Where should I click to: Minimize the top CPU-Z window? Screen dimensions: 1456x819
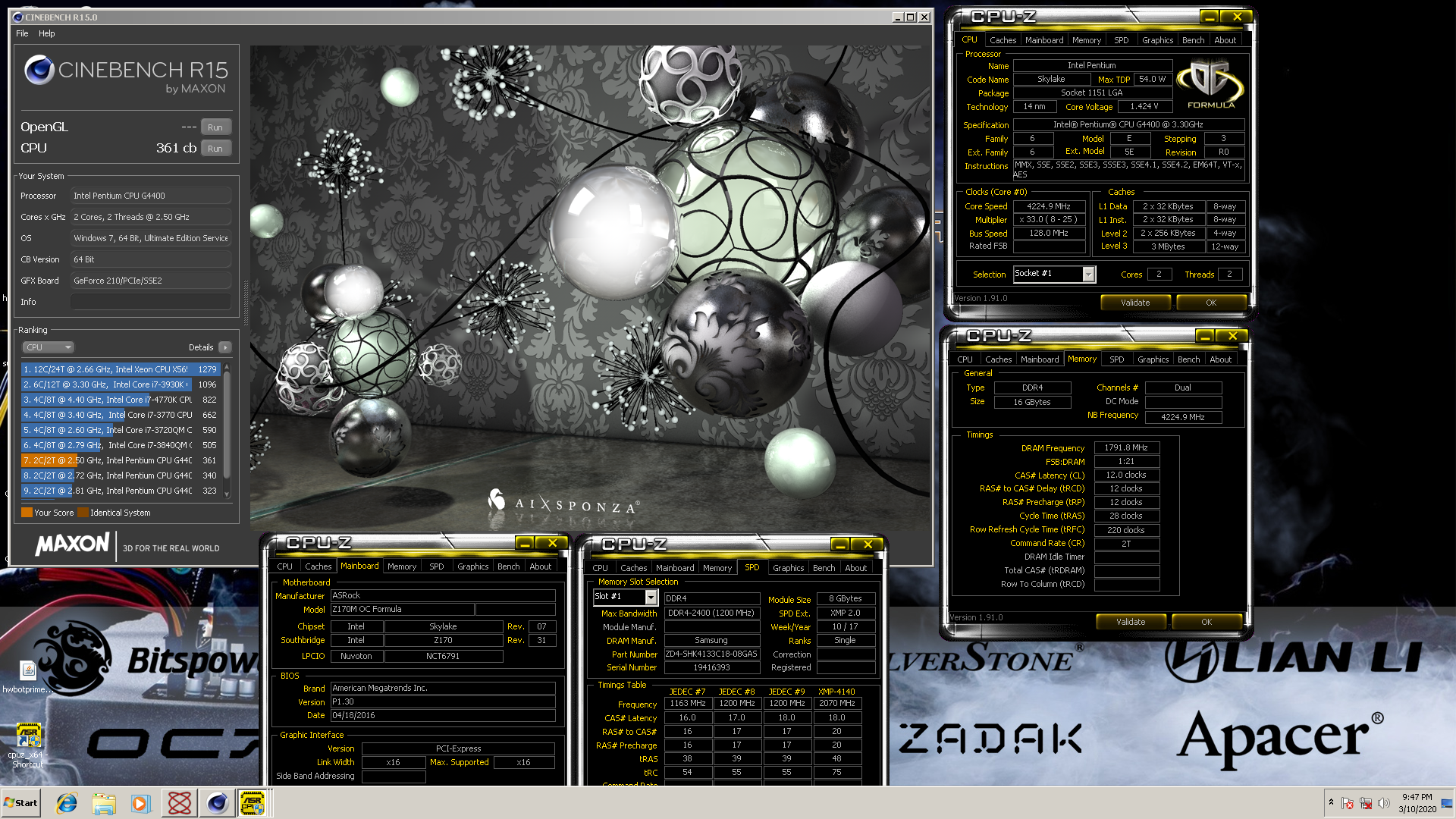[1209, 17]
